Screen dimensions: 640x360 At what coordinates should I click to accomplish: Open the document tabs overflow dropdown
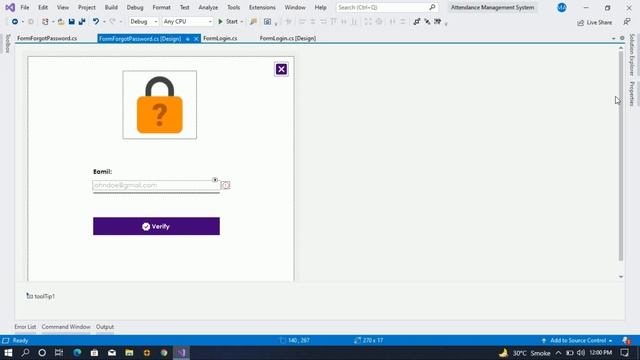613,38
